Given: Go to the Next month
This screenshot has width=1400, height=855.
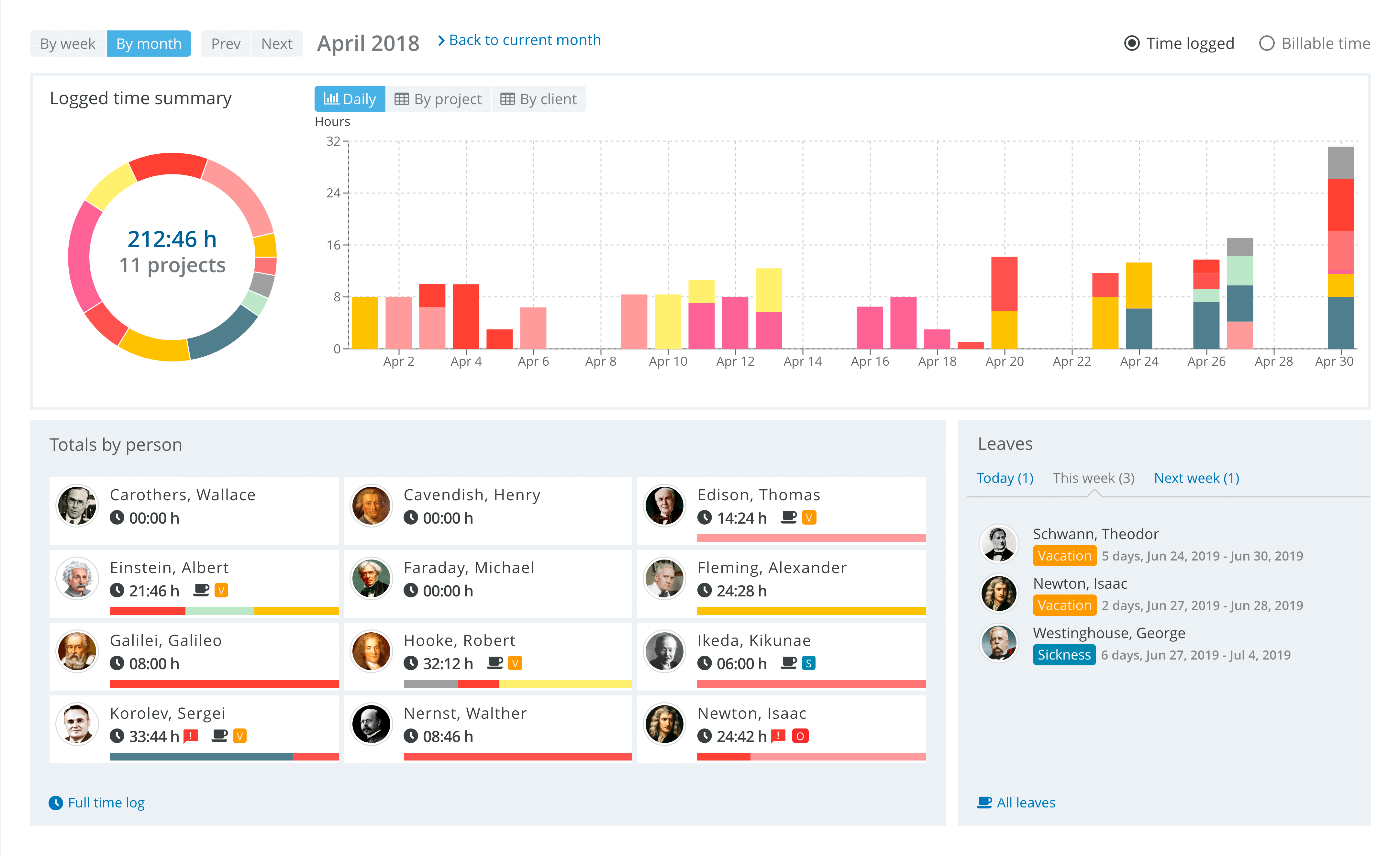Looking at the screenshot, I should point(277,44).
